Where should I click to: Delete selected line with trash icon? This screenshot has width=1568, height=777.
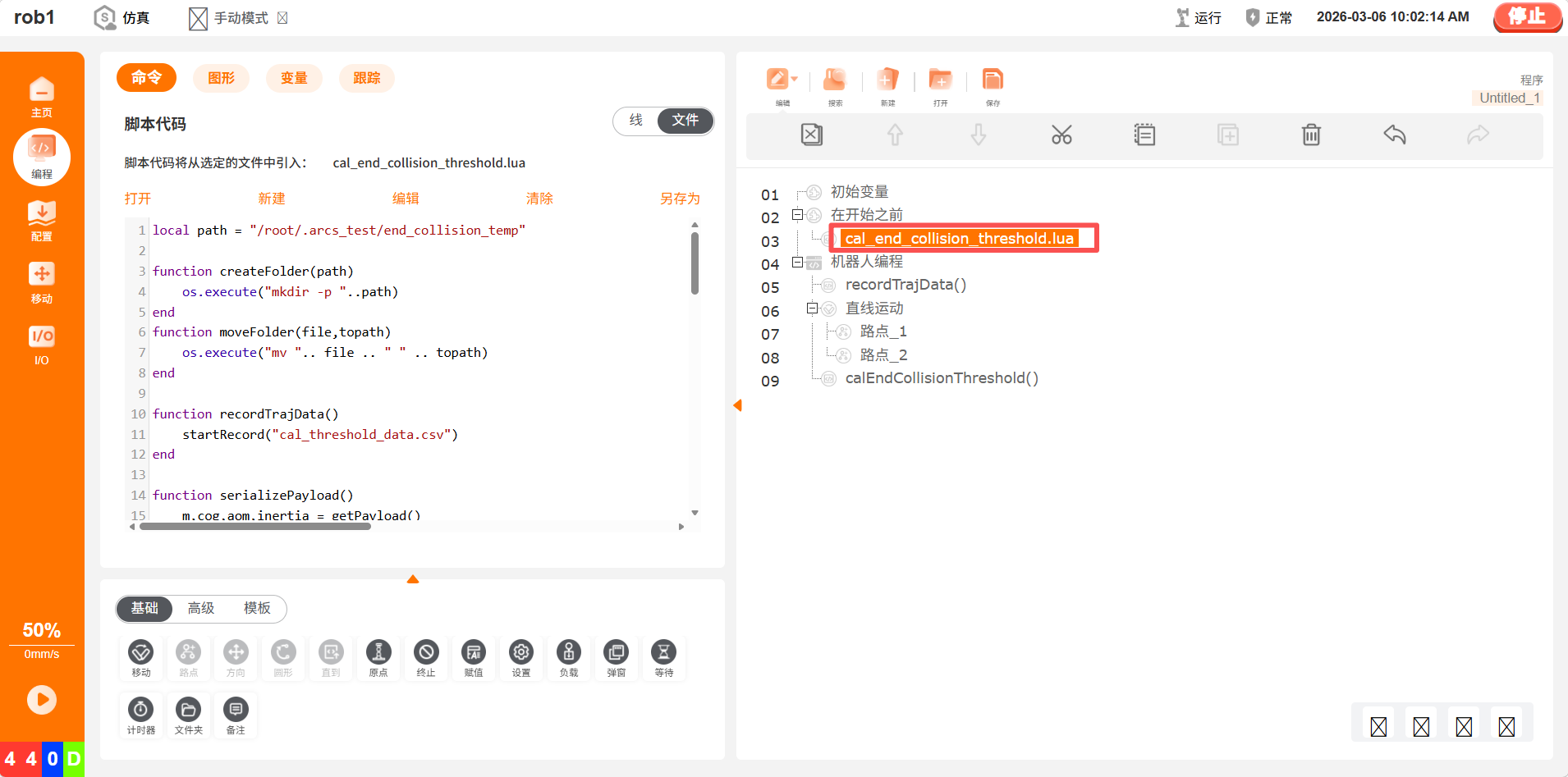[x=1311, y=135]
